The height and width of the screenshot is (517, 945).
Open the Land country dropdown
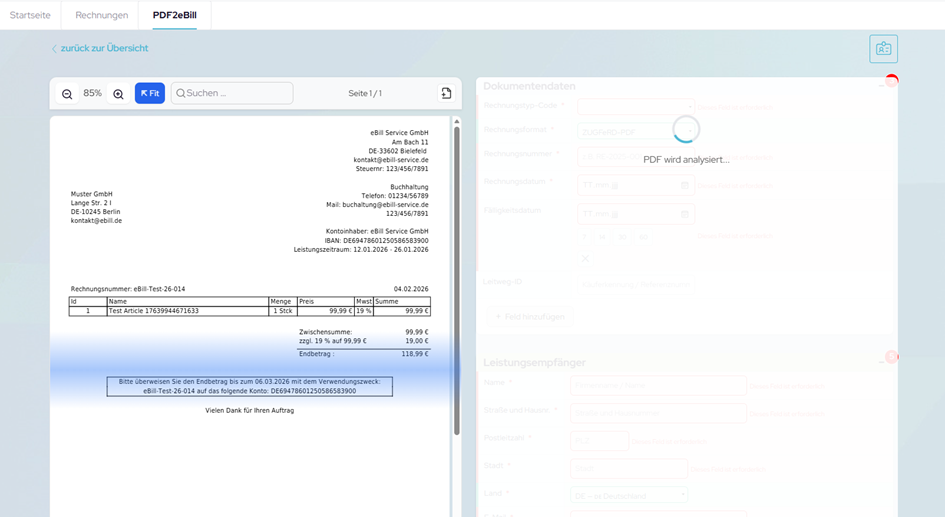click(x=629, y=495)
